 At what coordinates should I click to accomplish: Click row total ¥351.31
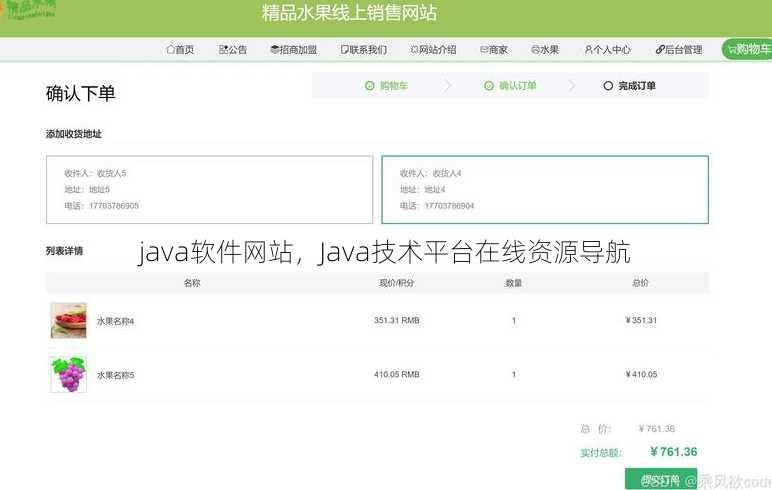pos(641,321)
